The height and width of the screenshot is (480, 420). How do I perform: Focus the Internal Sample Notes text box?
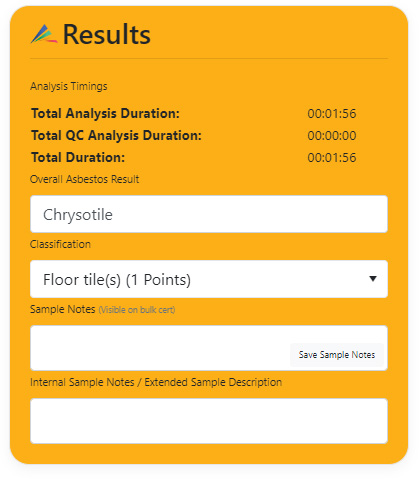[209, 421]
